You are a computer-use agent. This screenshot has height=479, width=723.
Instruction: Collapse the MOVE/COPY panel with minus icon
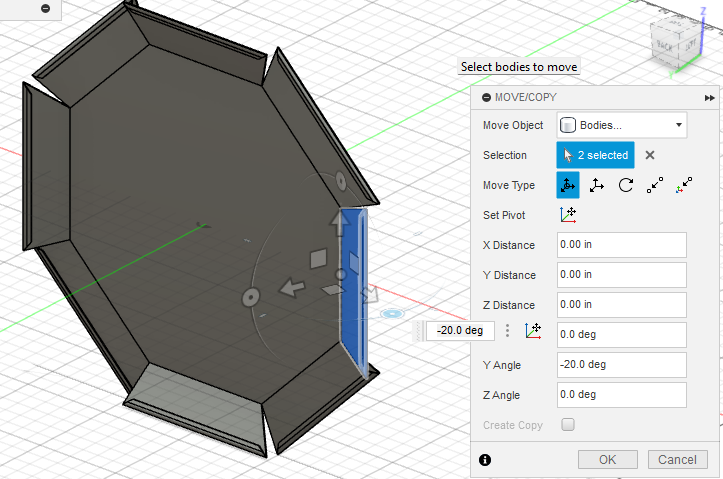486,98
